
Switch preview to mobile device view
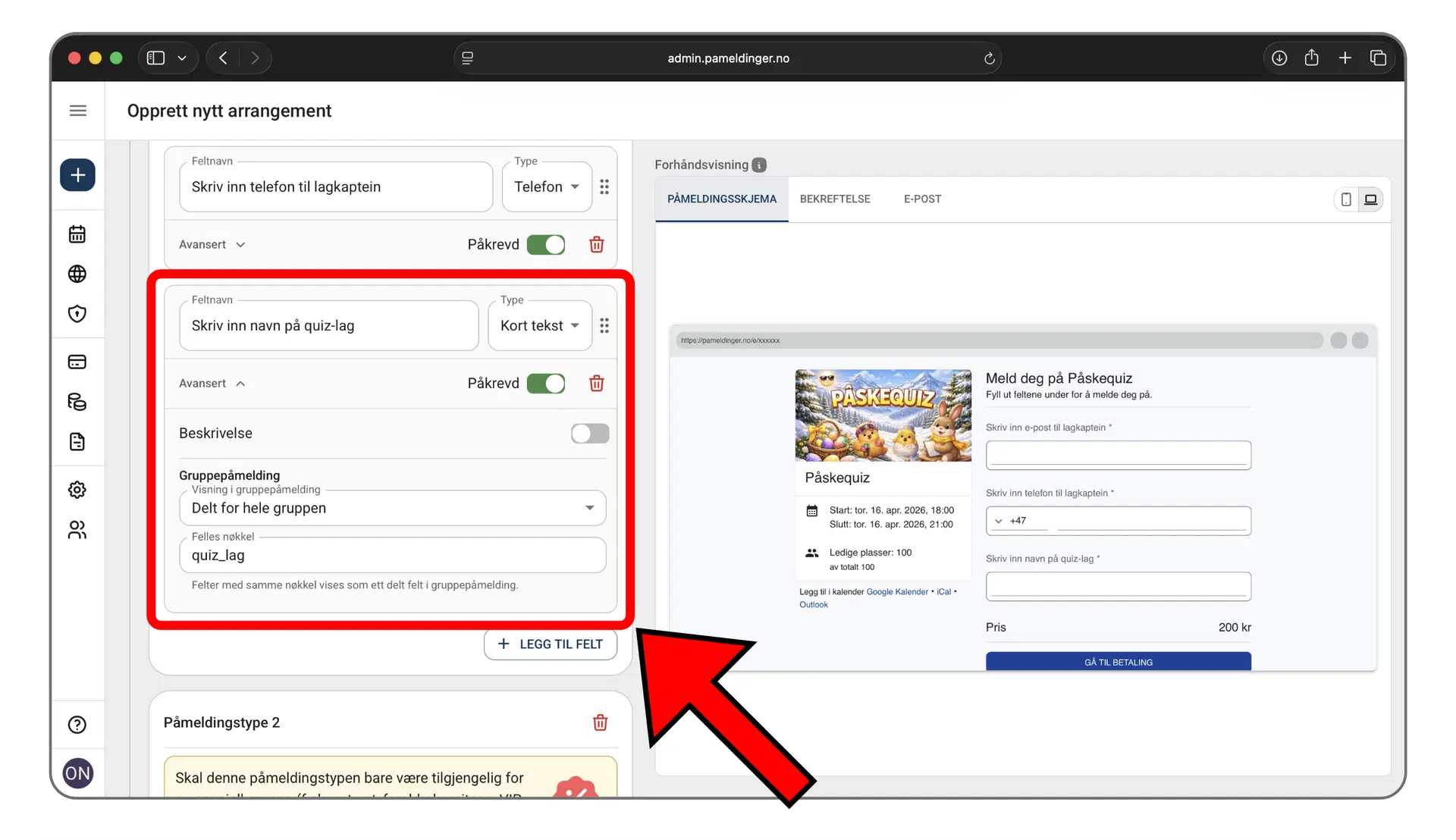click(x=1346, y=199)
